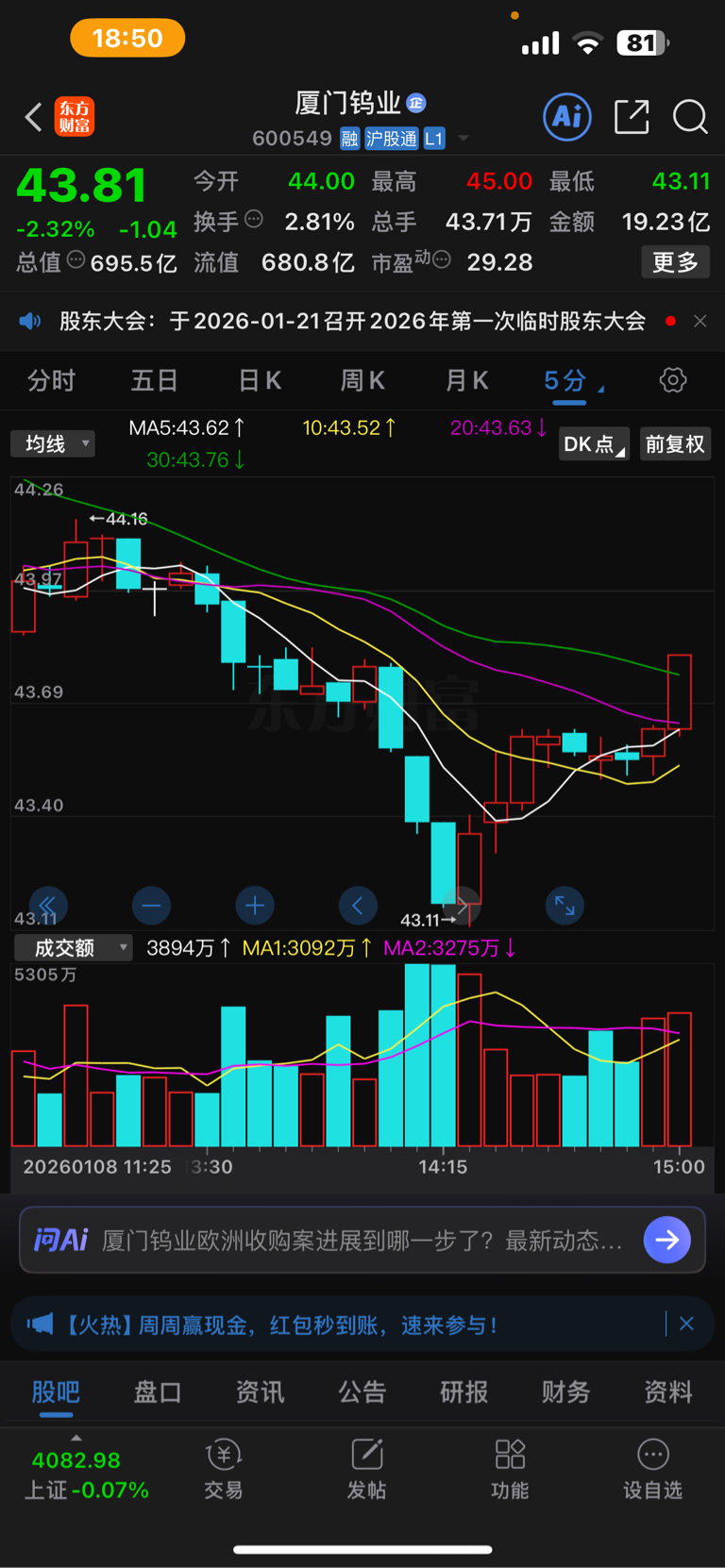This screenshot has width=725, height=1568.
Task: Tap the promo megaphone icon
Action: click(x=39, y=1325)
